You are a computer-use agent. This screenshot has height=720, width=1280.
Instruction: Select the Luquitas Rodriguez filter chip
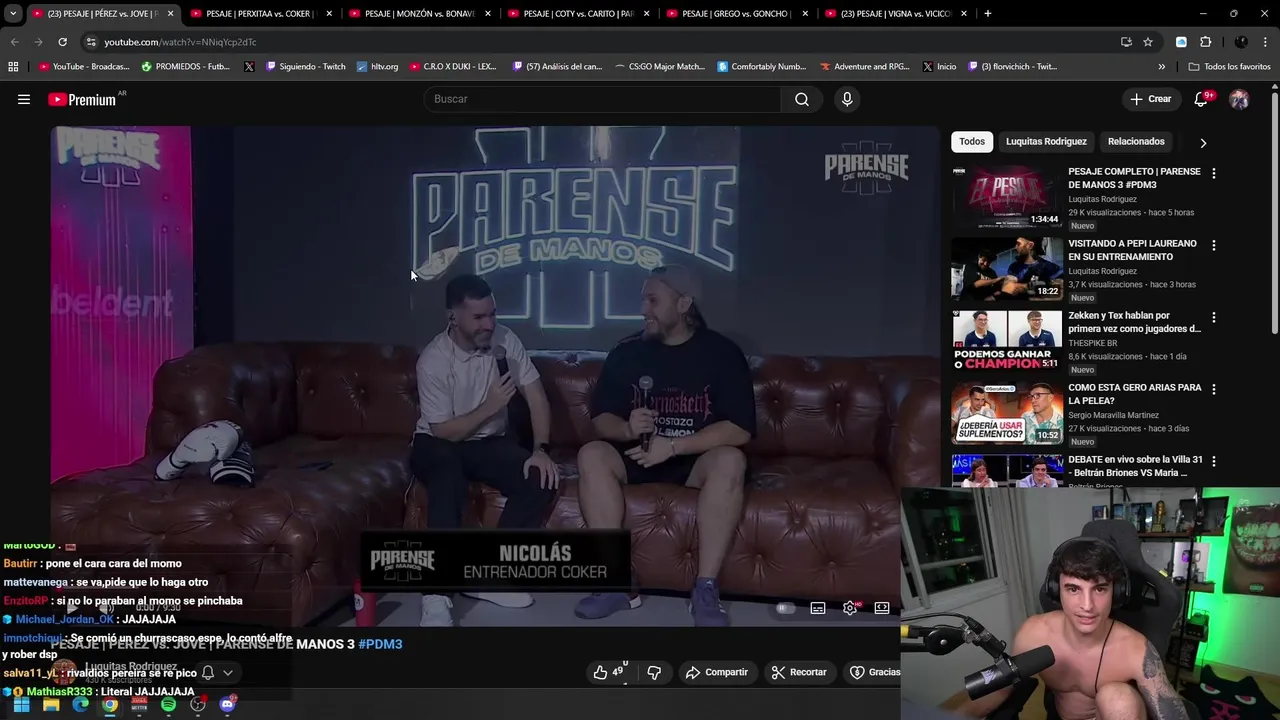point(1046,142)
